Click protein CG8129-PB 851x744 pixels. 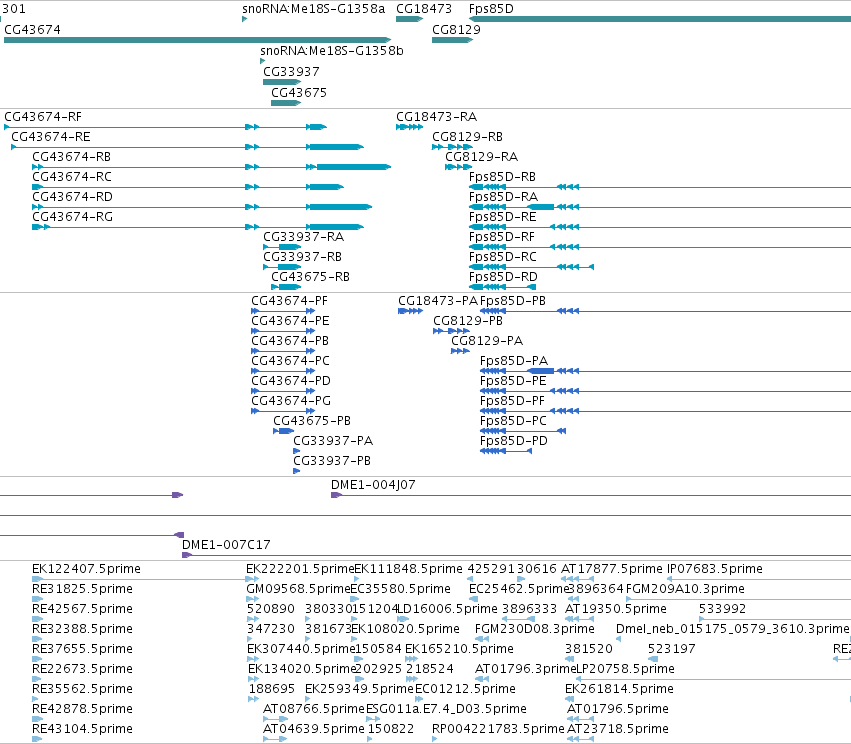[452, 331]
